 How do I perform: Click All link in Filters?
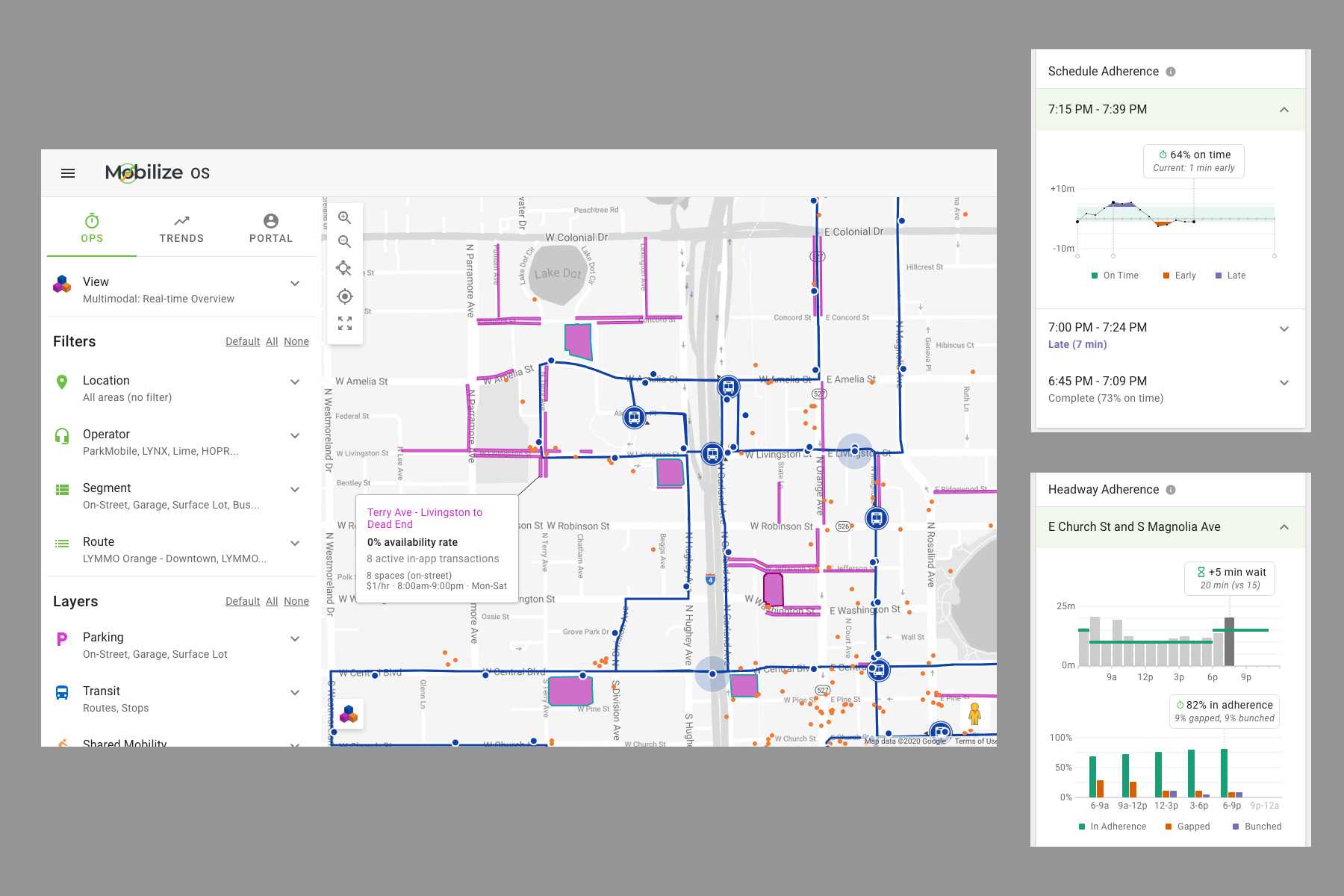272,341
